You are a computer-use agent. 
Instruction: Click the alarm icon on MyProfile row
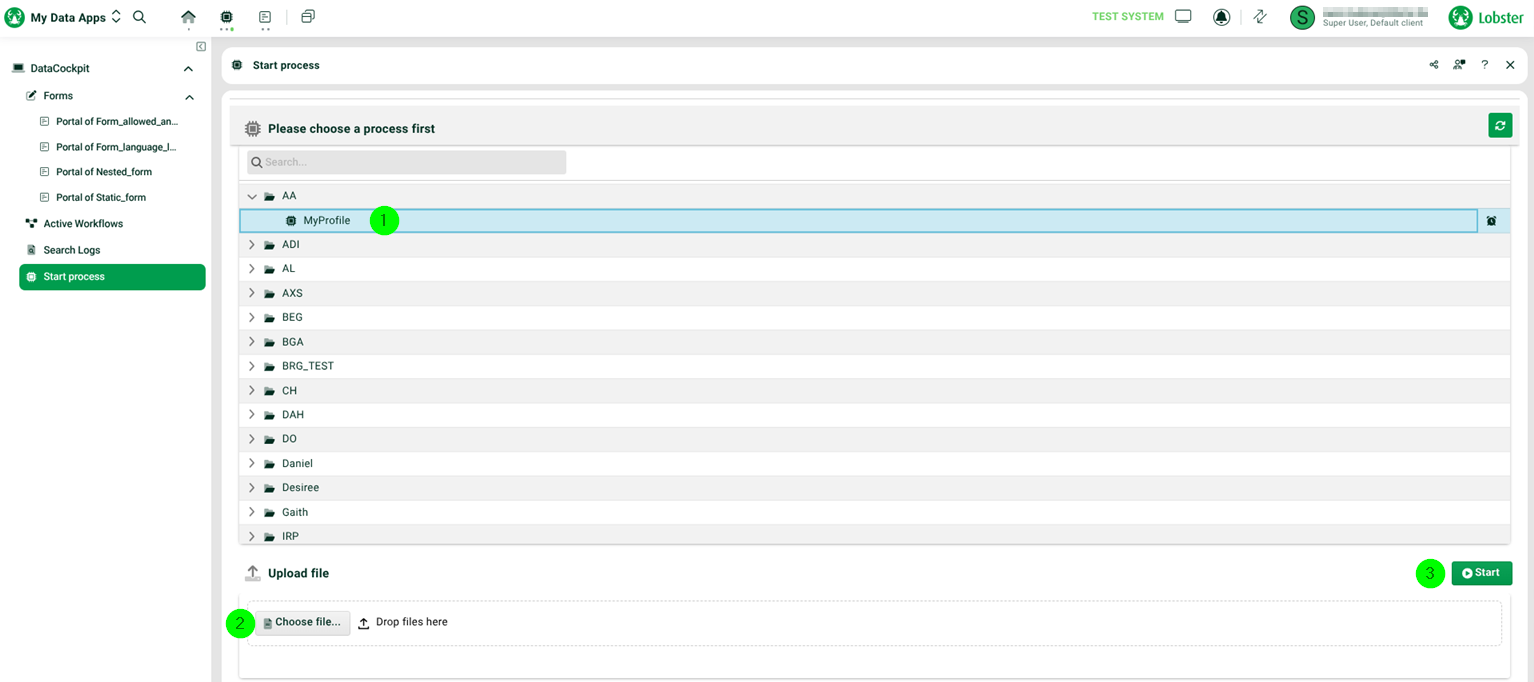coord(1491,221)
